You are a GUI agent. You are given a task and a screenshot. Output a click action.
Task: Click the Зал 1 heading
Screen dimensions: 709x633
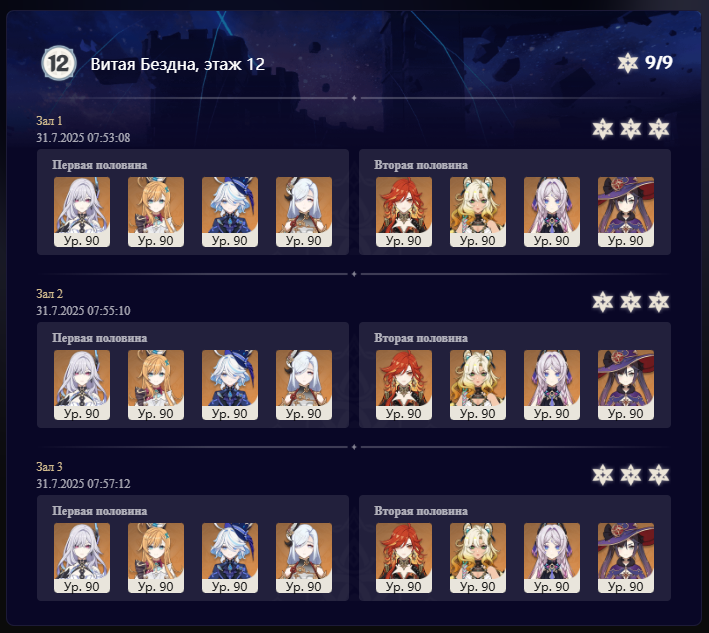(x=49, y=121)
